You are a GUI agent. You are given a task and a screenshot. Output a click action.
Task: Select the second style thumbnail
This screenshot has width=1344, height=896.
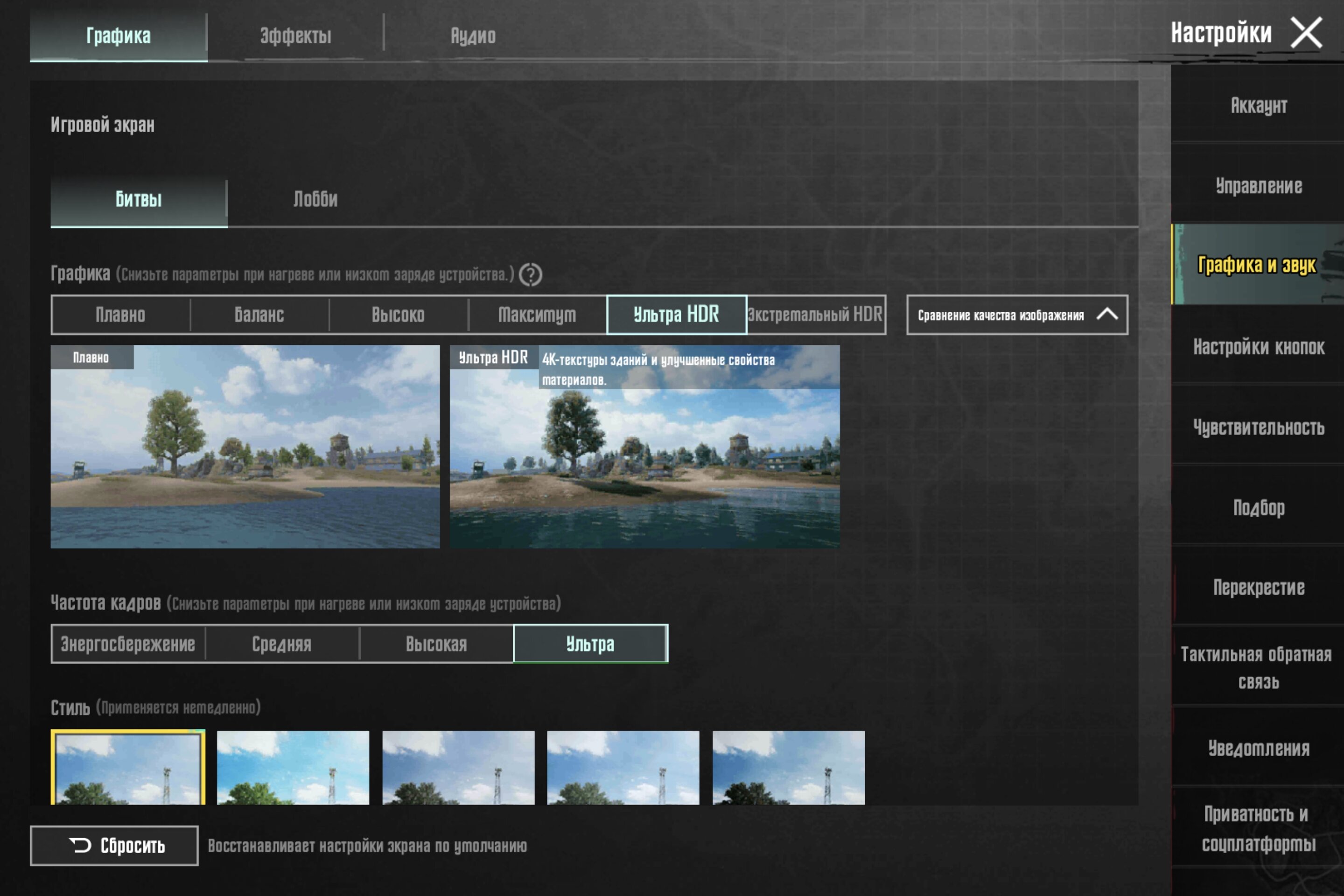pyautogui.click(x=293, y=767)
